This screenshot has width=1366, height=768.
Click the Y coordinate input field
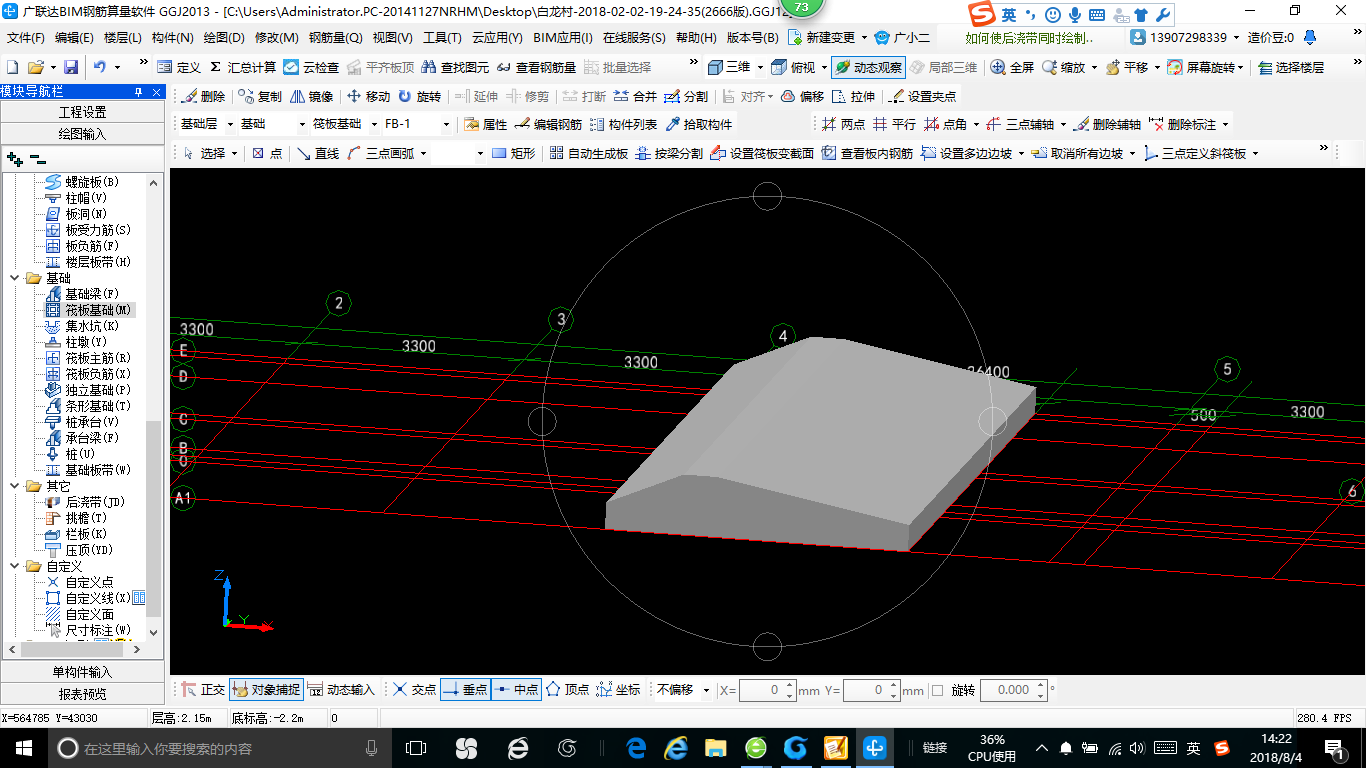[x=871, y=690]
